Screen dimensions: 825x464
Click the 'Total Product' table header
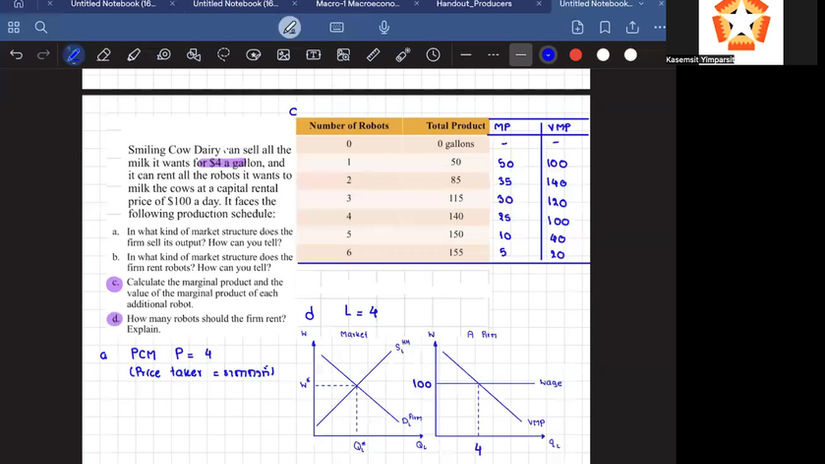click(x=456, y=126)
